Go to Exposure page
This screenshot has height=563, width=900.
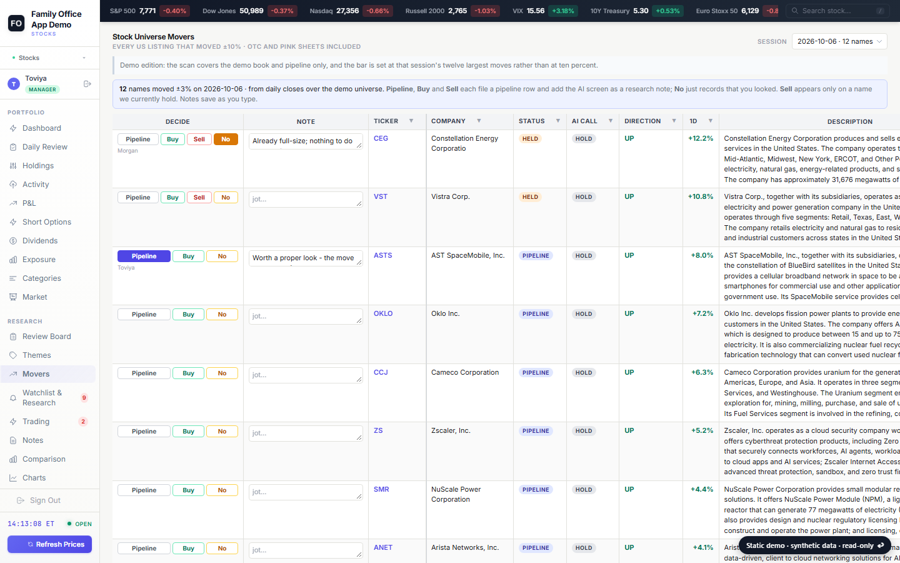point(49,259)
